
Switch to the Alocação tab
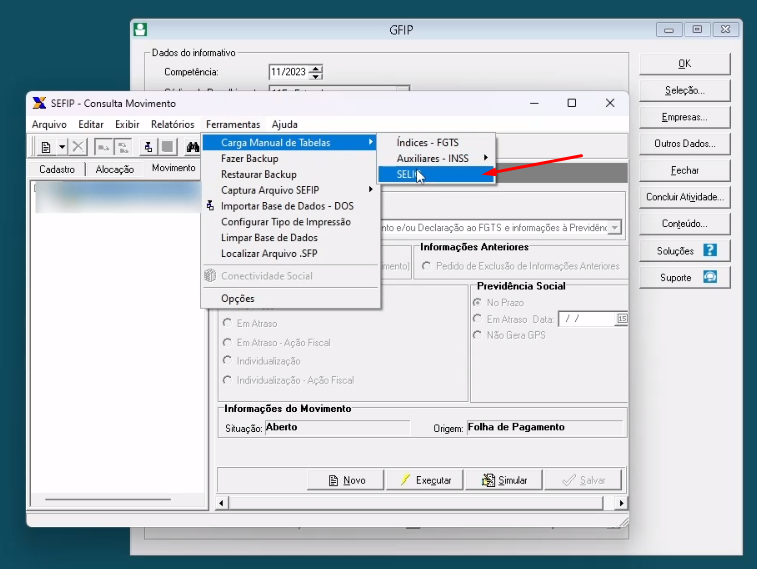pyautogui.click(x=114, y=169)
